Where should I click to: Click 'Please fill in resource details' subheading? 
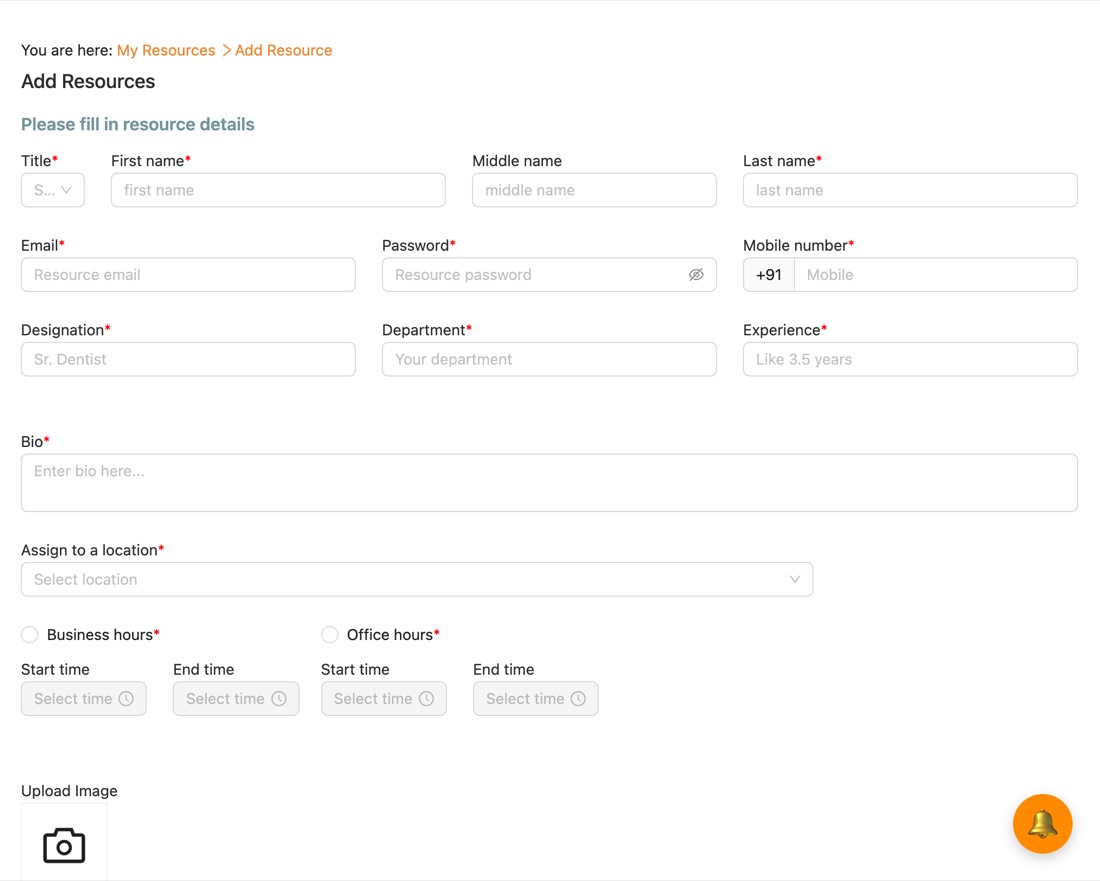pyautogui.click(x=138, y=124)
